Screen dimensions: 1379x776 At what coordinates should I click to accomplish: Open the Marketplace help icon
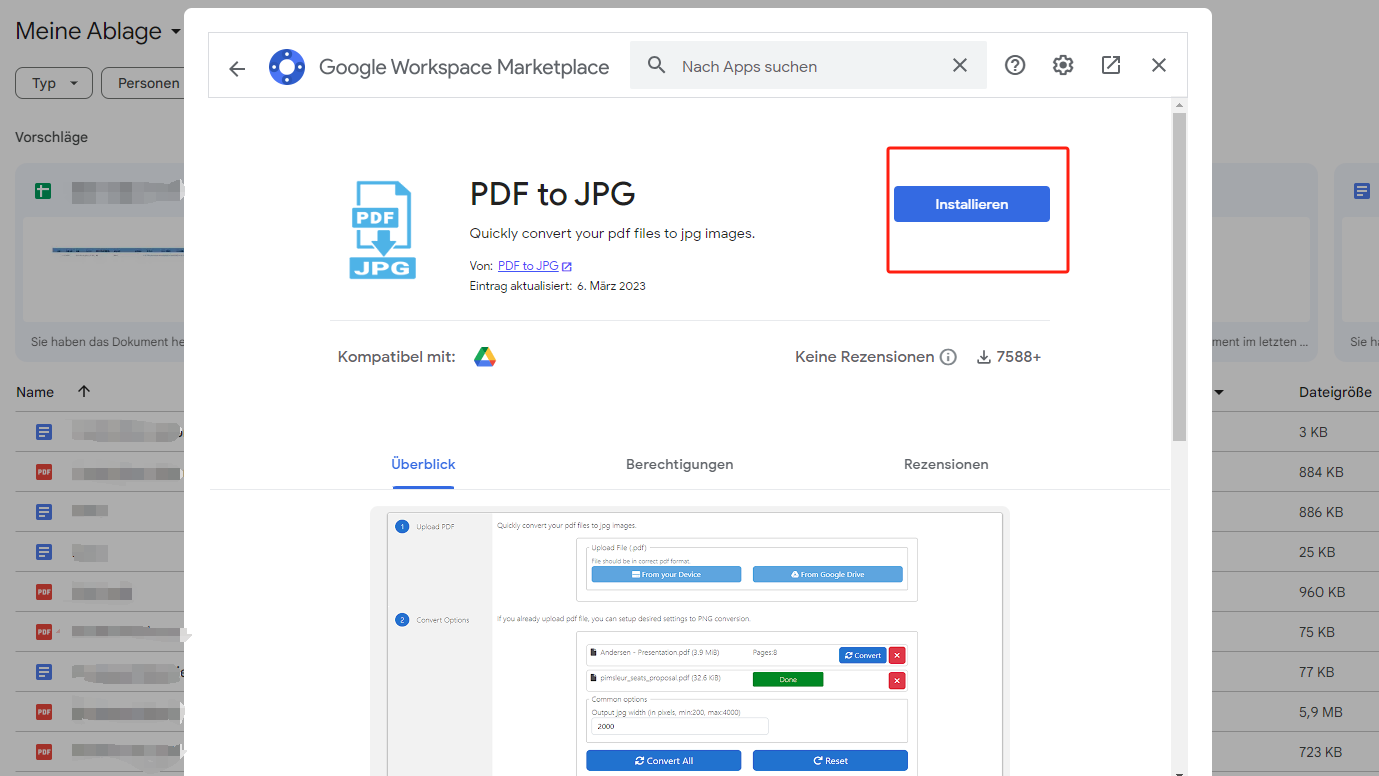click(x=1015, y=65)
